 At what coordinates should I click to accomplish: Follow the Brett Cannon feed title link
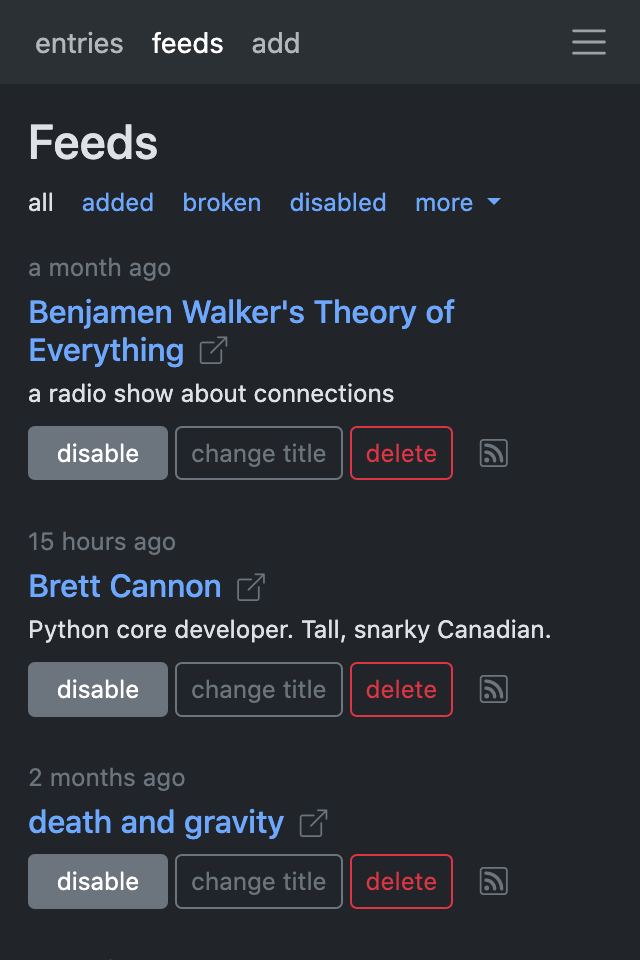pos(124,586)
